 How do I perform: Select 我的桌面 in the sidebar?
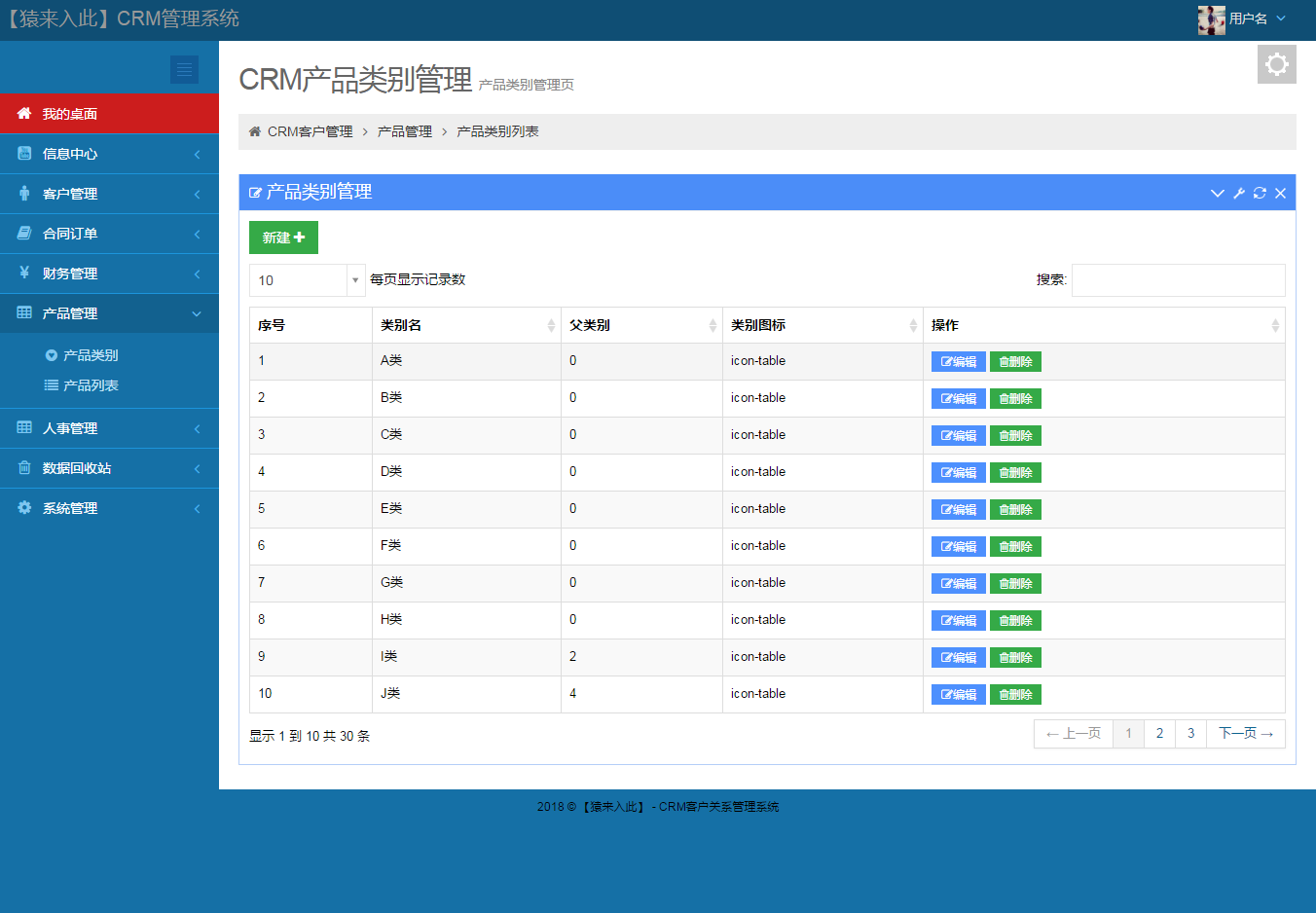tap(67, 113)
